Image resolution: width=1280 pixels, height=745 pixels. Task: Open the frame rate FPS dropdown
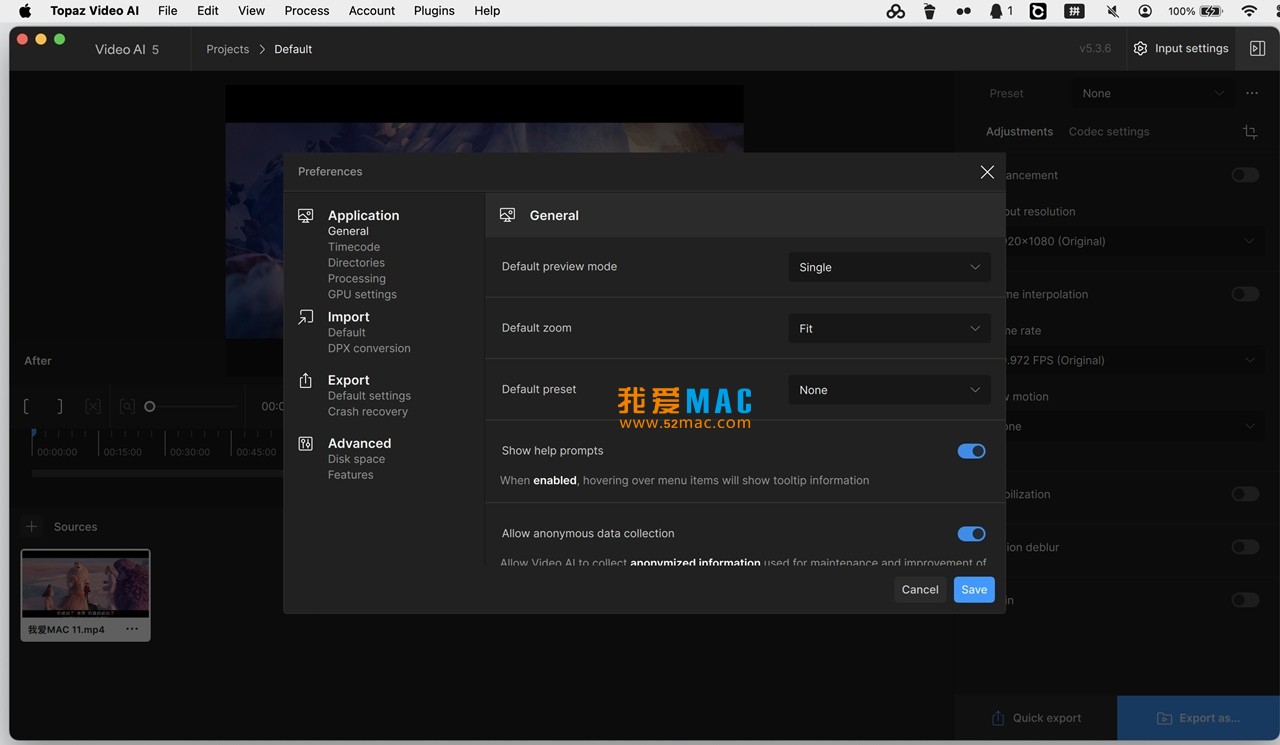(1132, 360)
